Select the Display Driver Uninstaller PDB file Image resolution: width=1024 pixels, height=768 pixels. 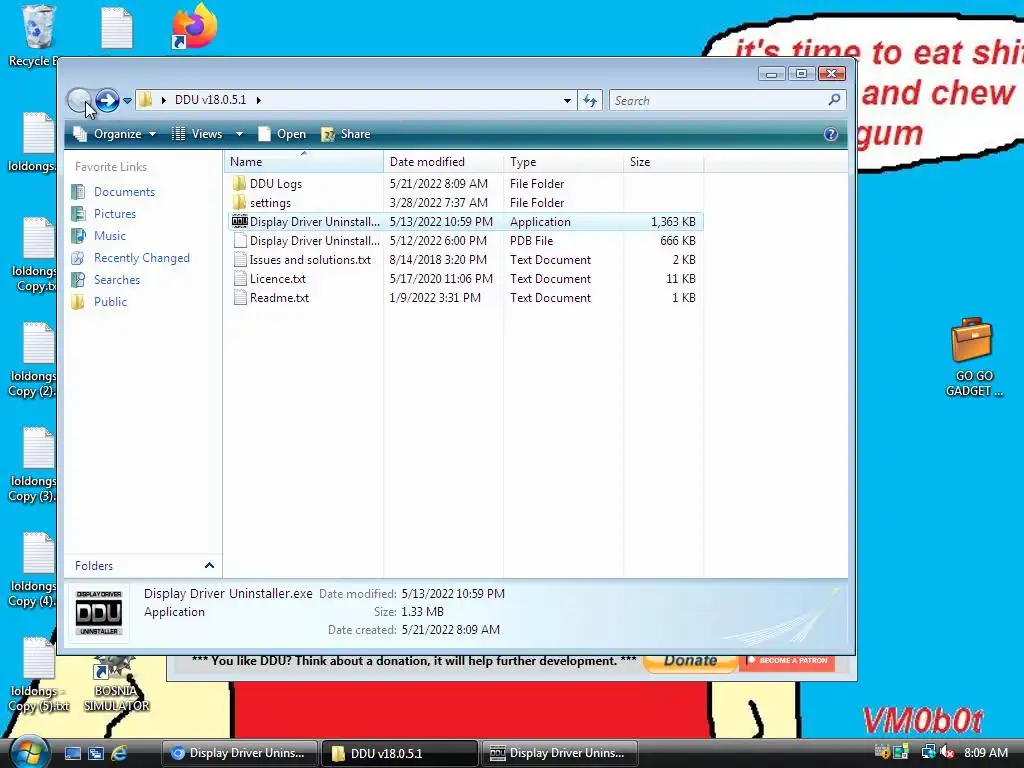click(x=466, y=241)
